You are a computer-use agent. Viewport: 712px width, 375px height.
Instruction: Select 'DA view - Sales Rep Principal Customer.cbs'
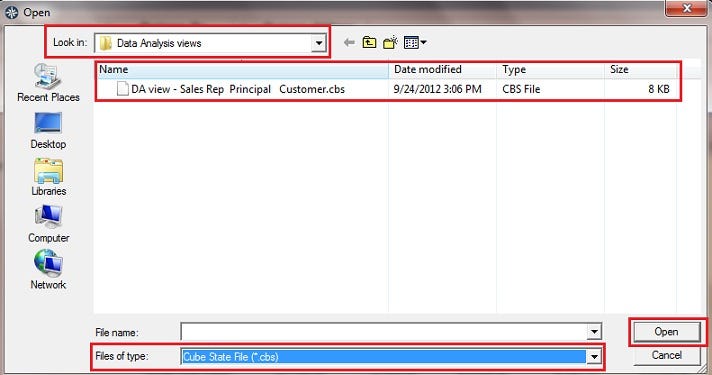click(238, 89)
